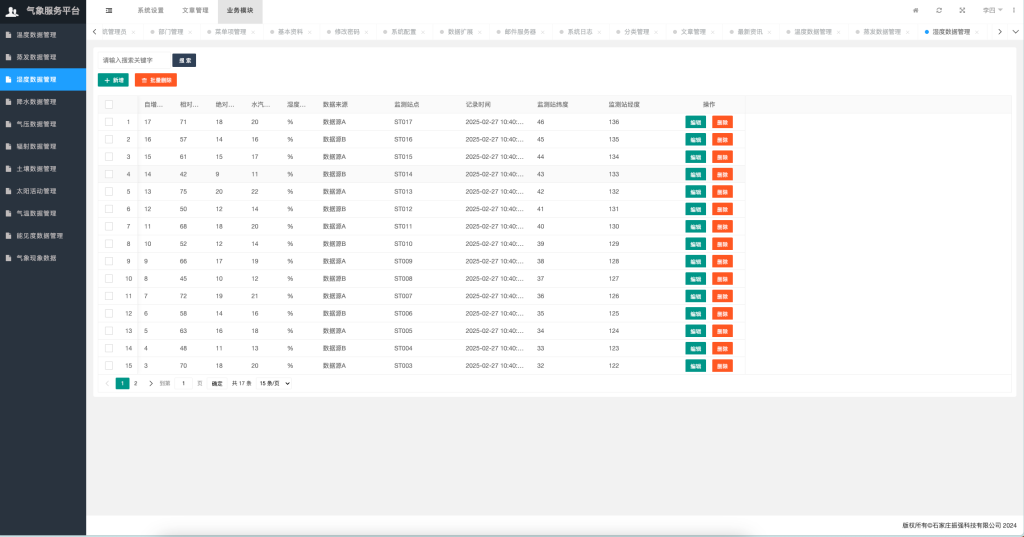
Task: Tick the select-all checkbox in table header
Action: click(x=109, y=104)
